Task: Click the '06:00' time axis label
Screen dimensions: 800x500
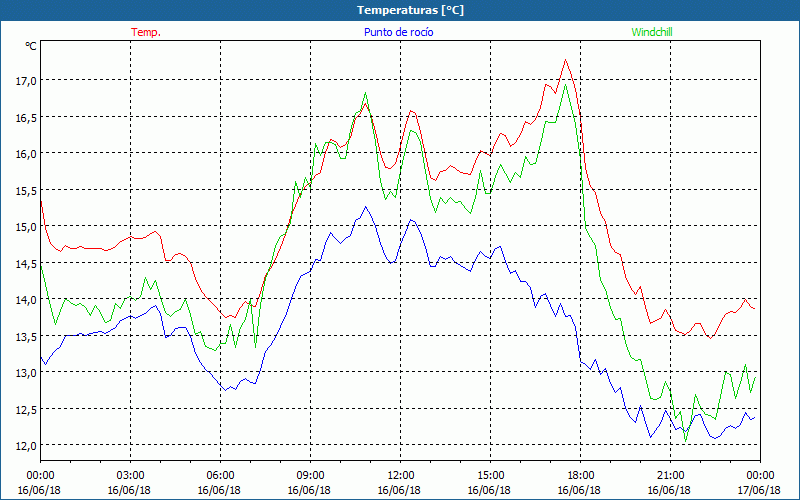Action: coord(220,476)
